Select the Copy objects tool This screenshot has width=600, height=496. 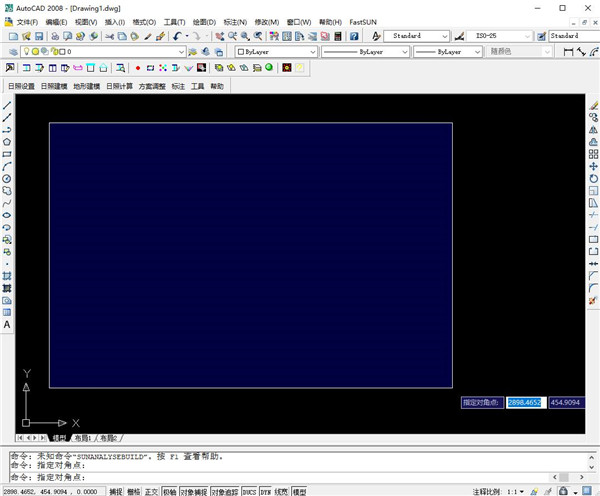point(593,117)
